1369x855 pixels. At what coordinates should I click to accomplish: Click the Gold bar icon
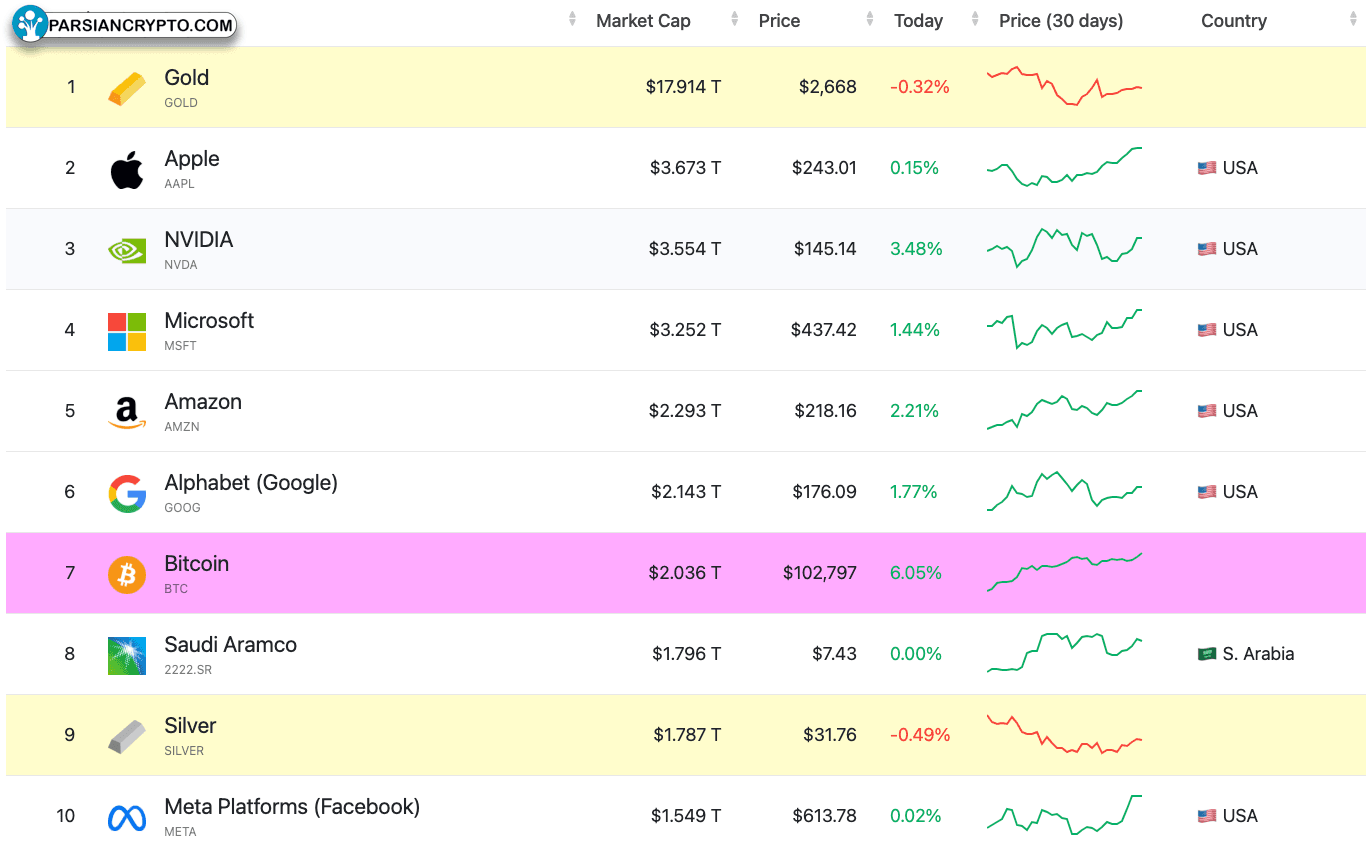coord(127,88)
